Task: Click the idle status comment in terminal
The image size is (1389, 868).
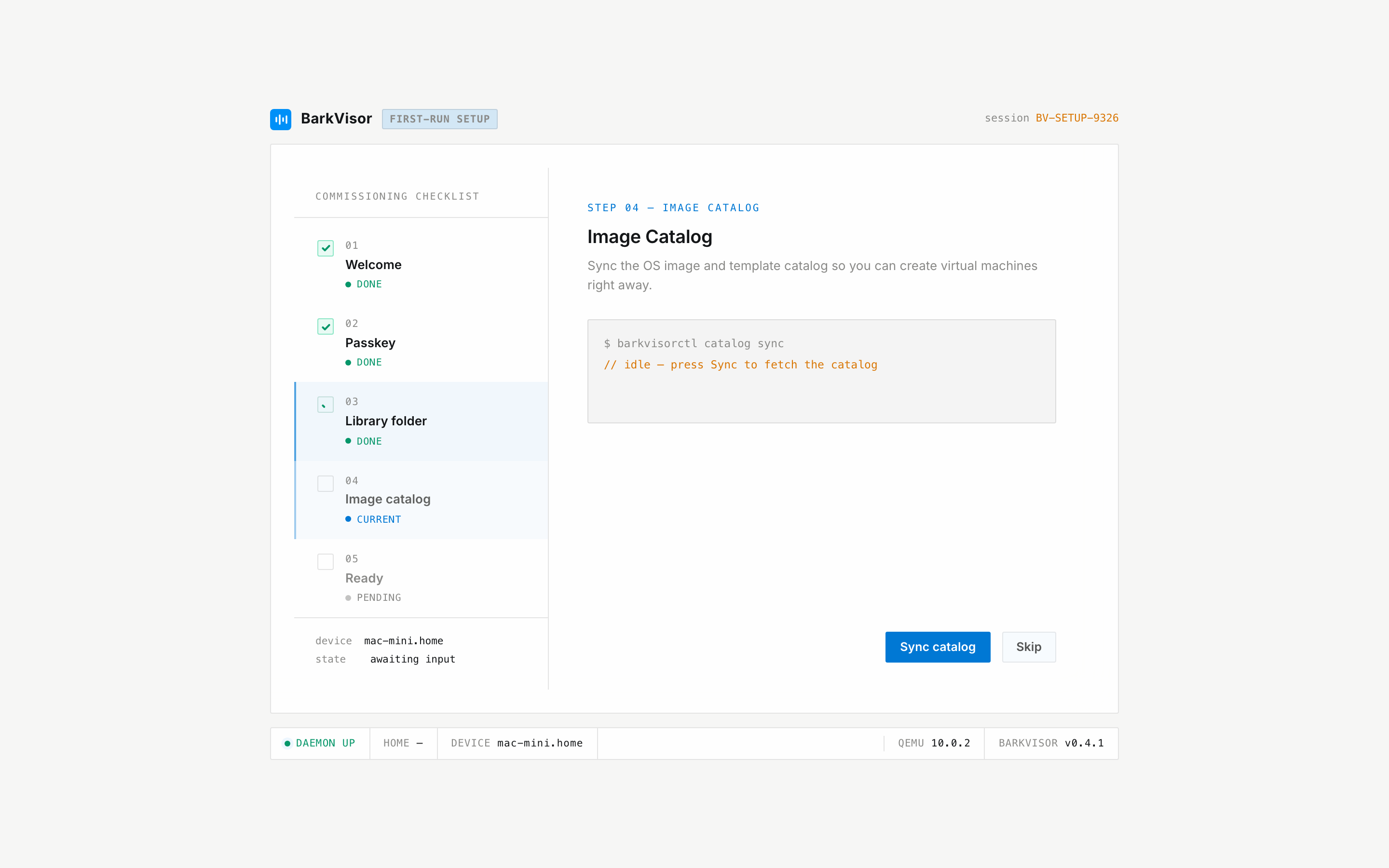Action: (740, 365)
